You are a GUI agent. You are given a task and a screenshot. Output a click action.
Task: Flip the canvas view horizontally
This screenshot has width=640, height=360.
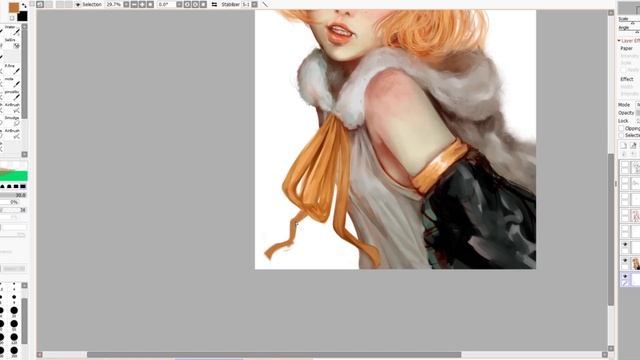(214, 4)
